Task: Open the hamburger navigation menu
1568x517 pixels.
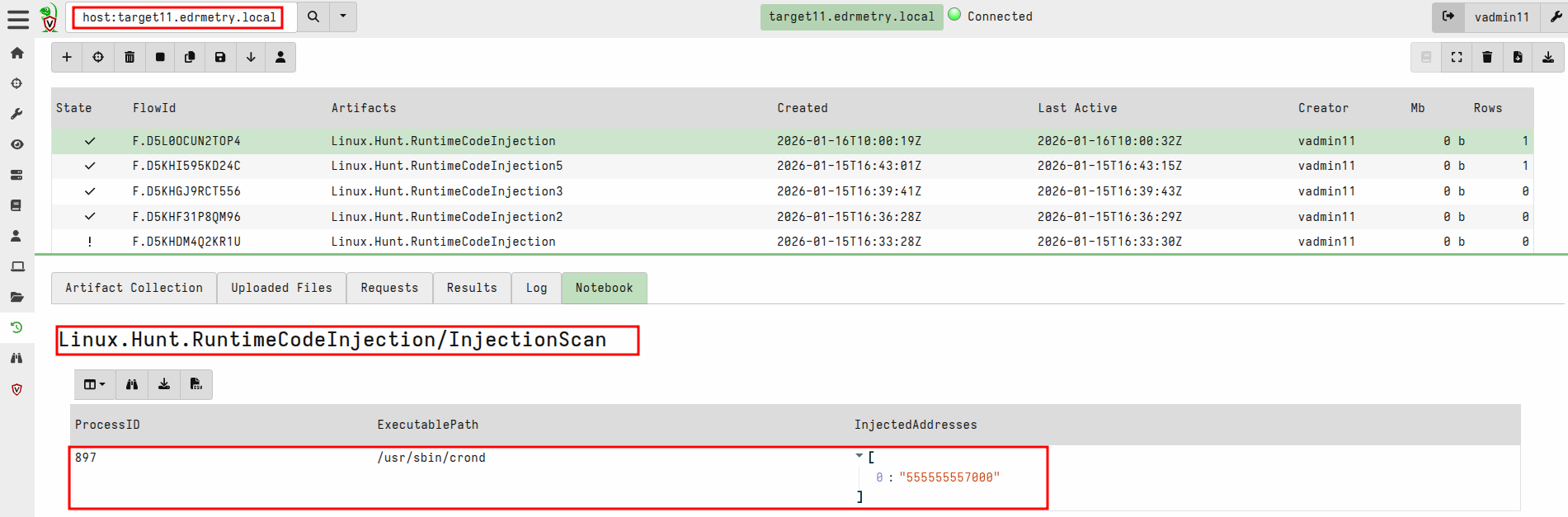Action: 17,18
